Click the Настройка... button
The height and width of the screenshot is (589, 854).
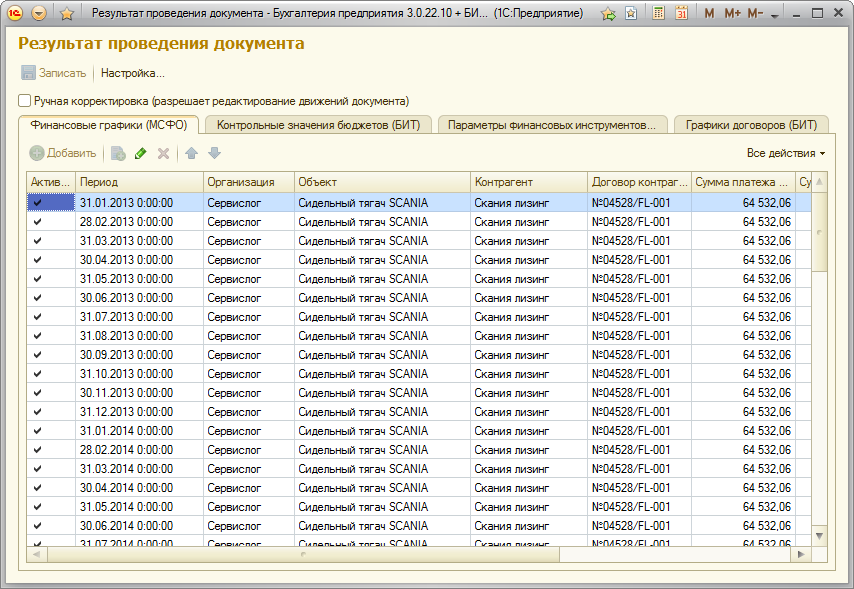pyautogui.click(x=132, y=73)
